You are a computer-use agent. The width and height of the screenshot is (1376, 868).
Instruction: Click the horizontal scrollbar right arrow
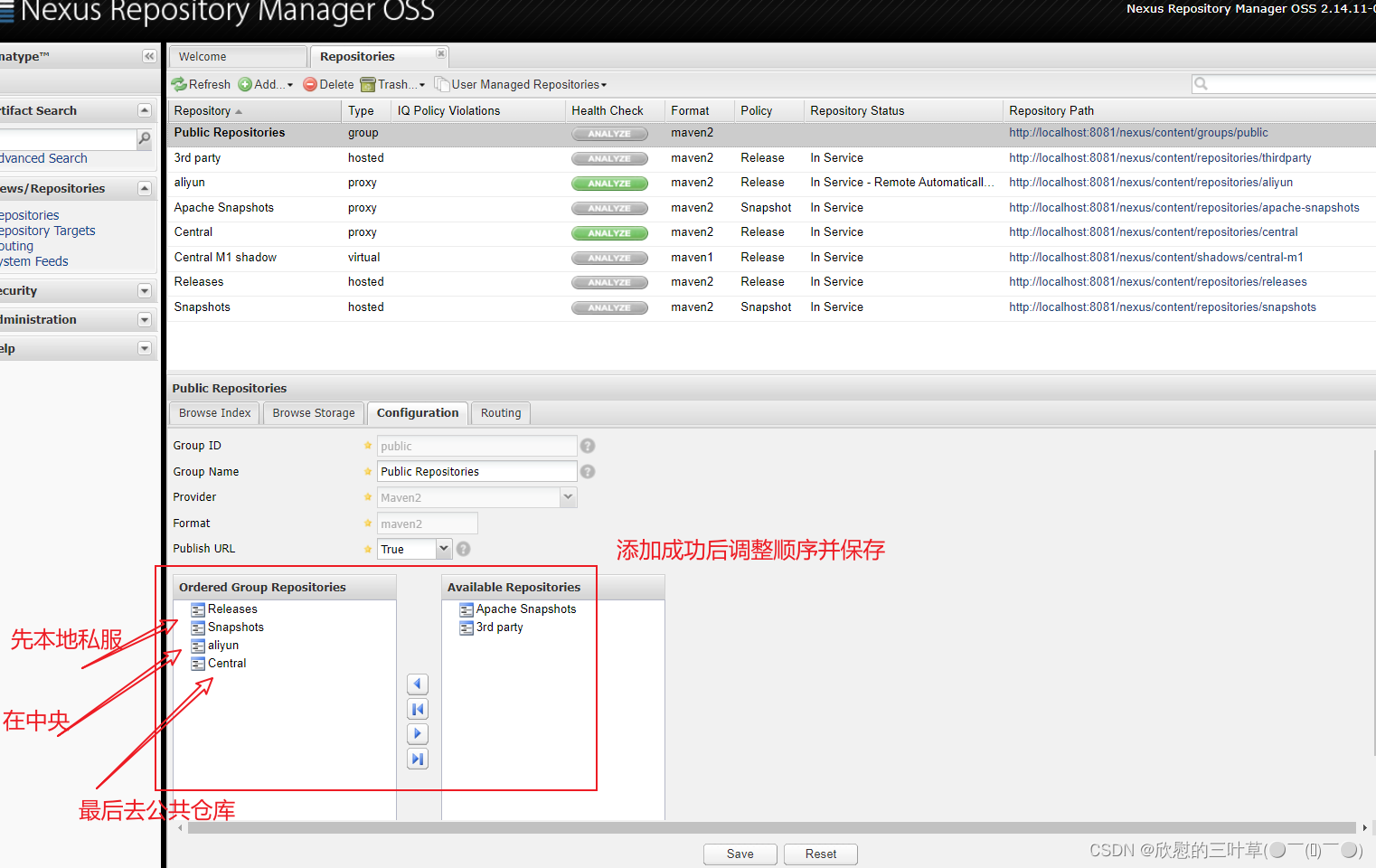[x=1364, y=828]
